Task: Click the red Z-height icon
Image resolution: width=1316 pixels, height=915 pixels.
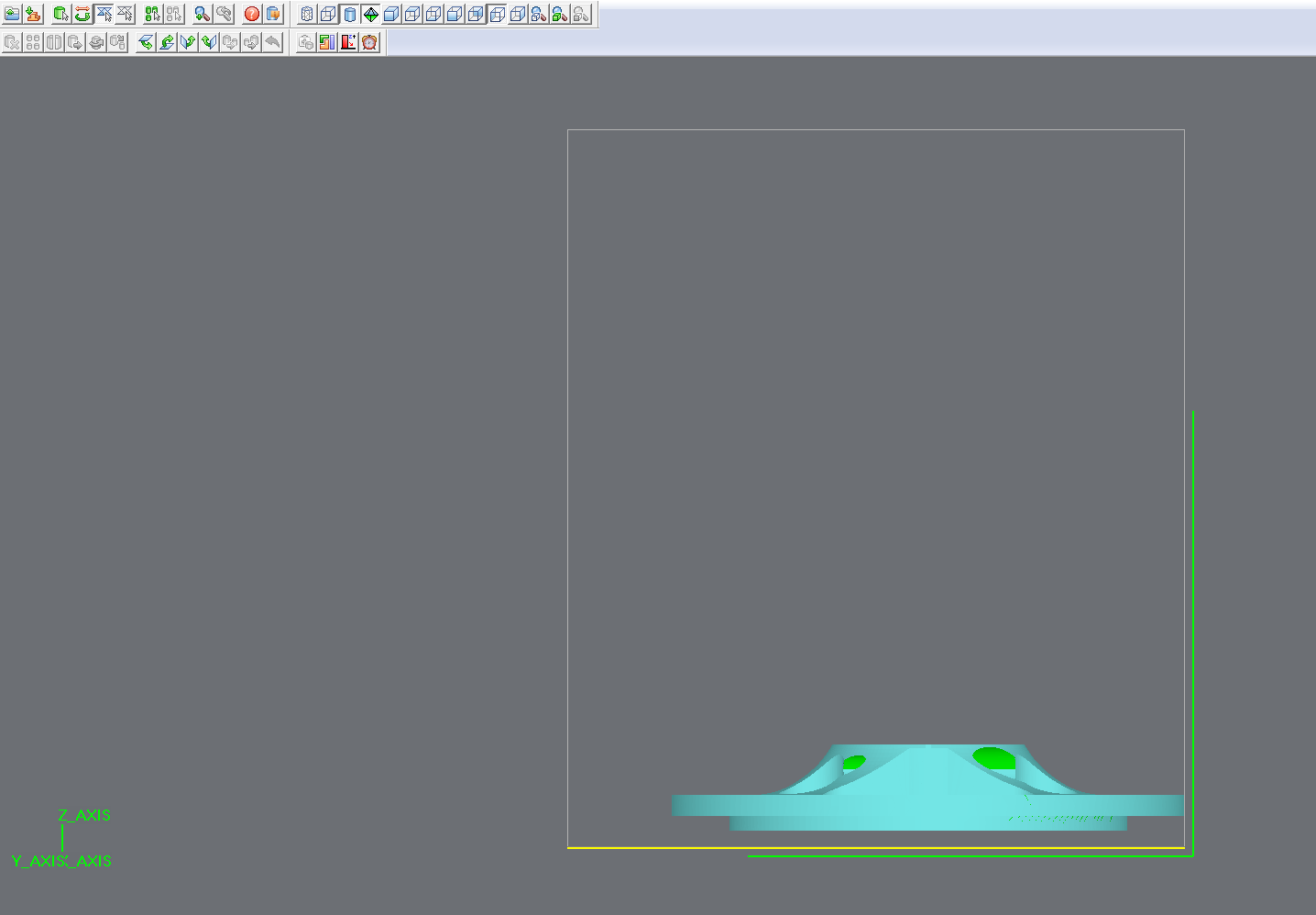Action: [348, 42]
